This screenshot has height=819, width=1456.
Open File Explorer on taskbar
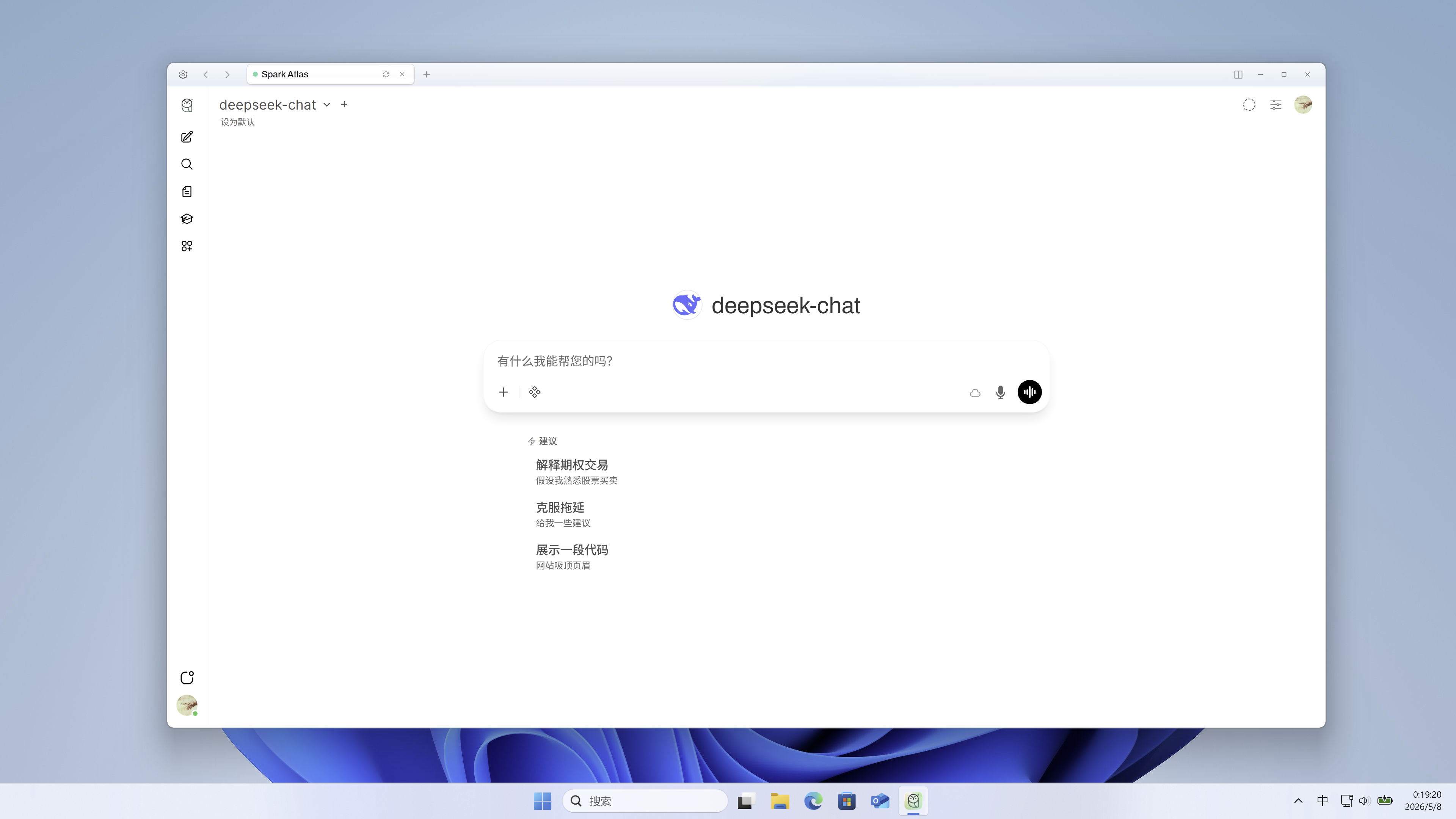click(780, 801)
